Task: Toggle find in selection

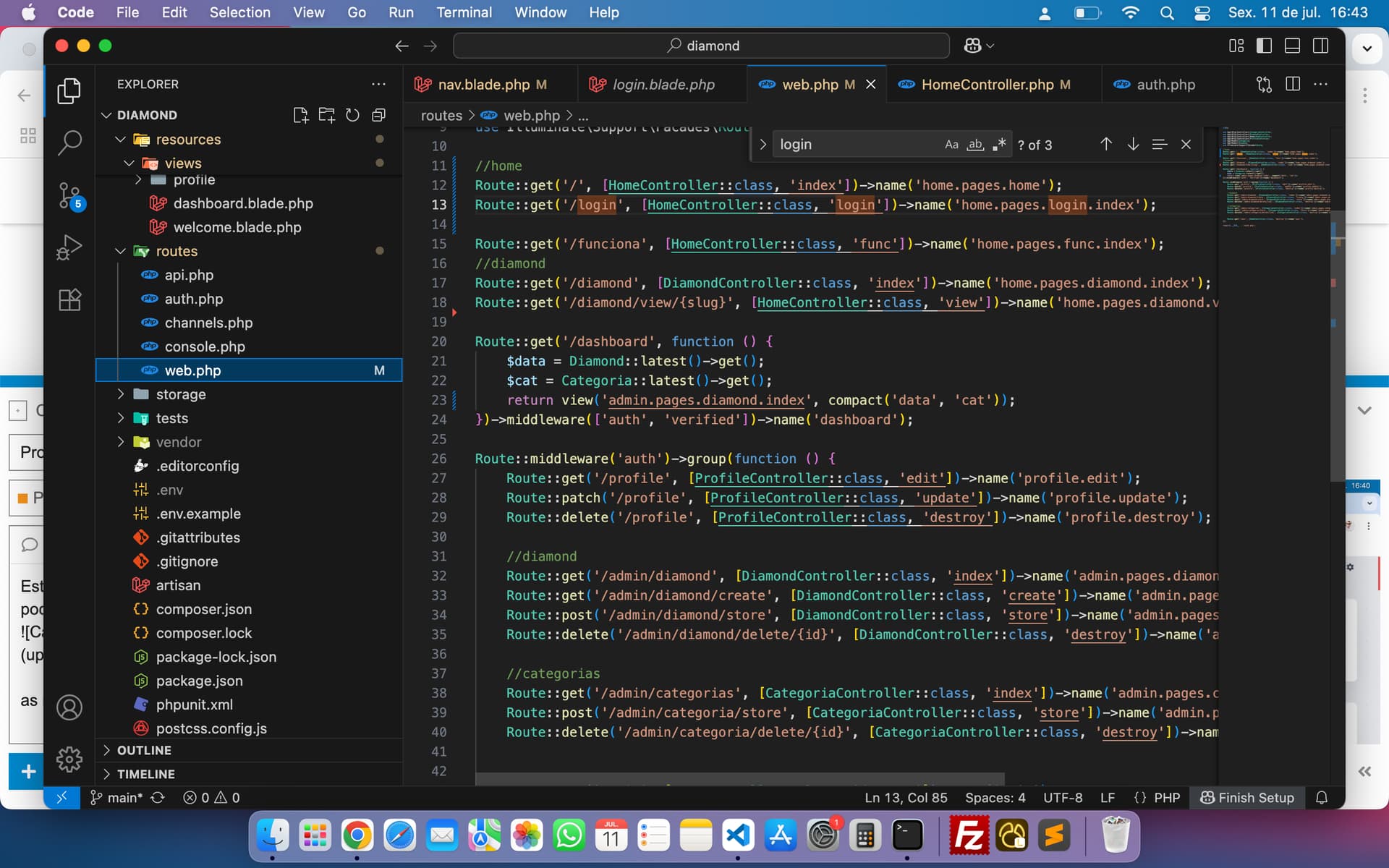Action: [1160, 144]
